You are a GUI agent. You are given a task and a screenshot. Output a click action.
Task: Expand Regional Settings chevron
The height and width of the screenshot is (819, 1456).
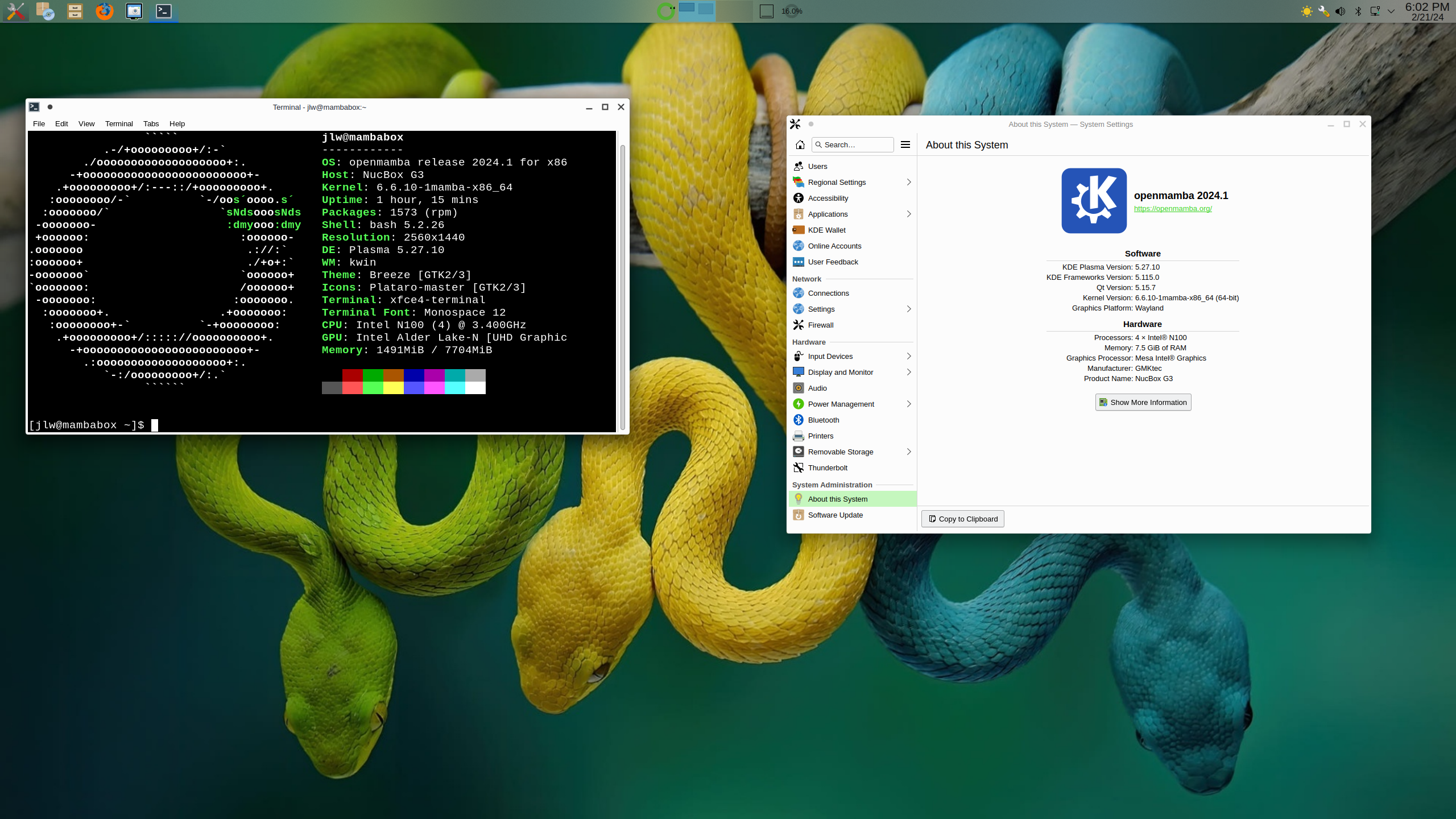908,182
